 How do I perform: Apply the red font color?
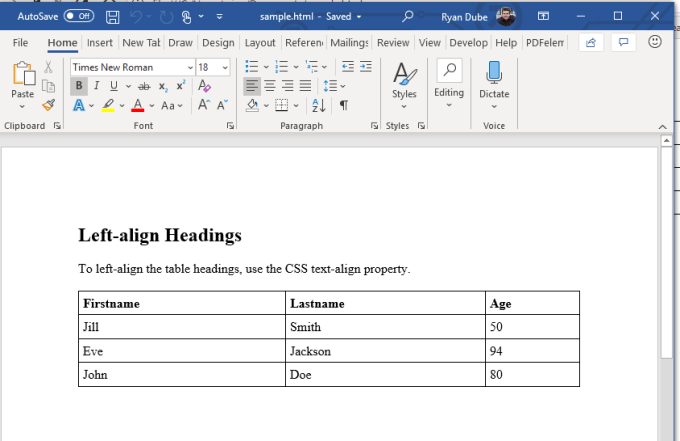coord(137,105)
